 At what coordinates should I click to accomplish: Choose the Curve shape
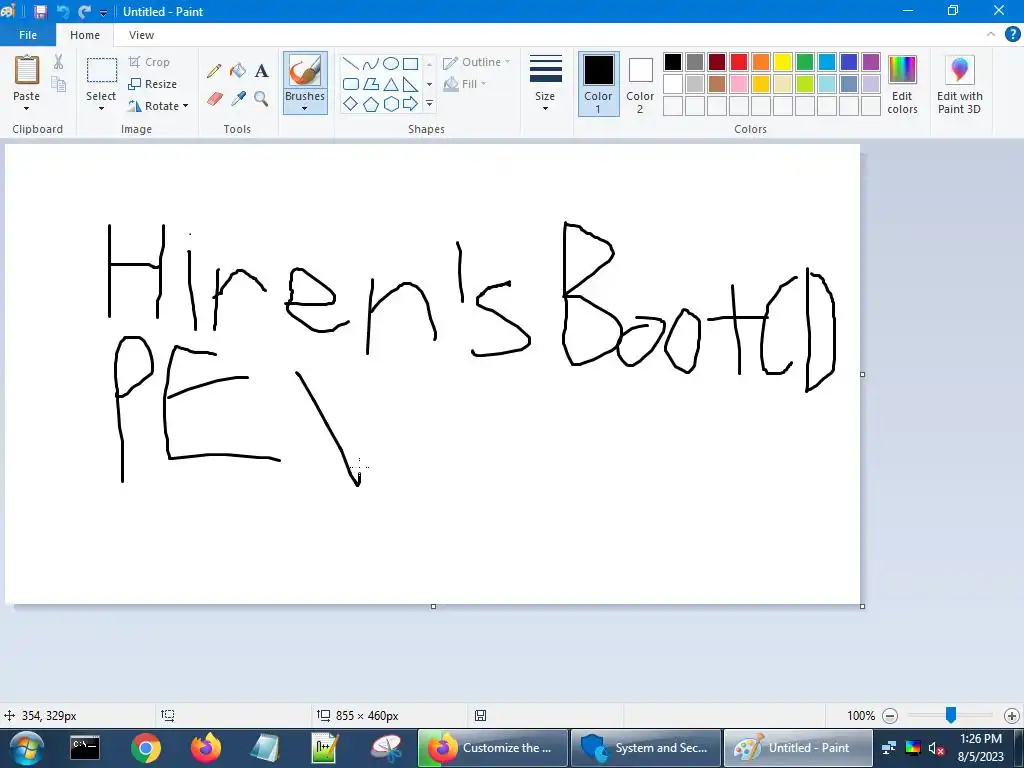(x=371, y=63)
